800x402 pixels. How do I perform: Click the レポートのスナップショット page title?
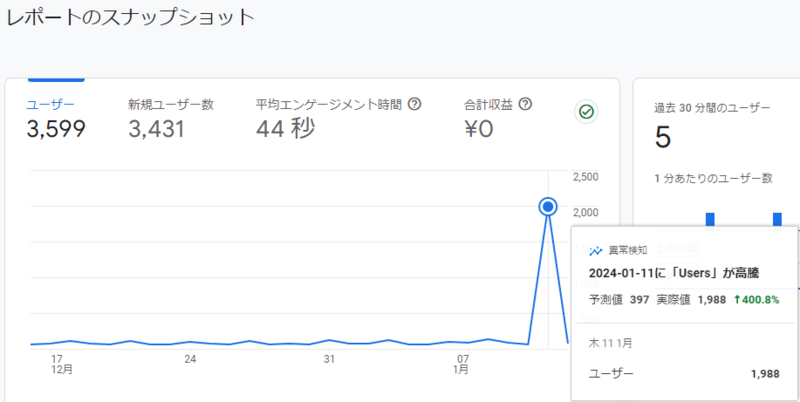point(130,17)
